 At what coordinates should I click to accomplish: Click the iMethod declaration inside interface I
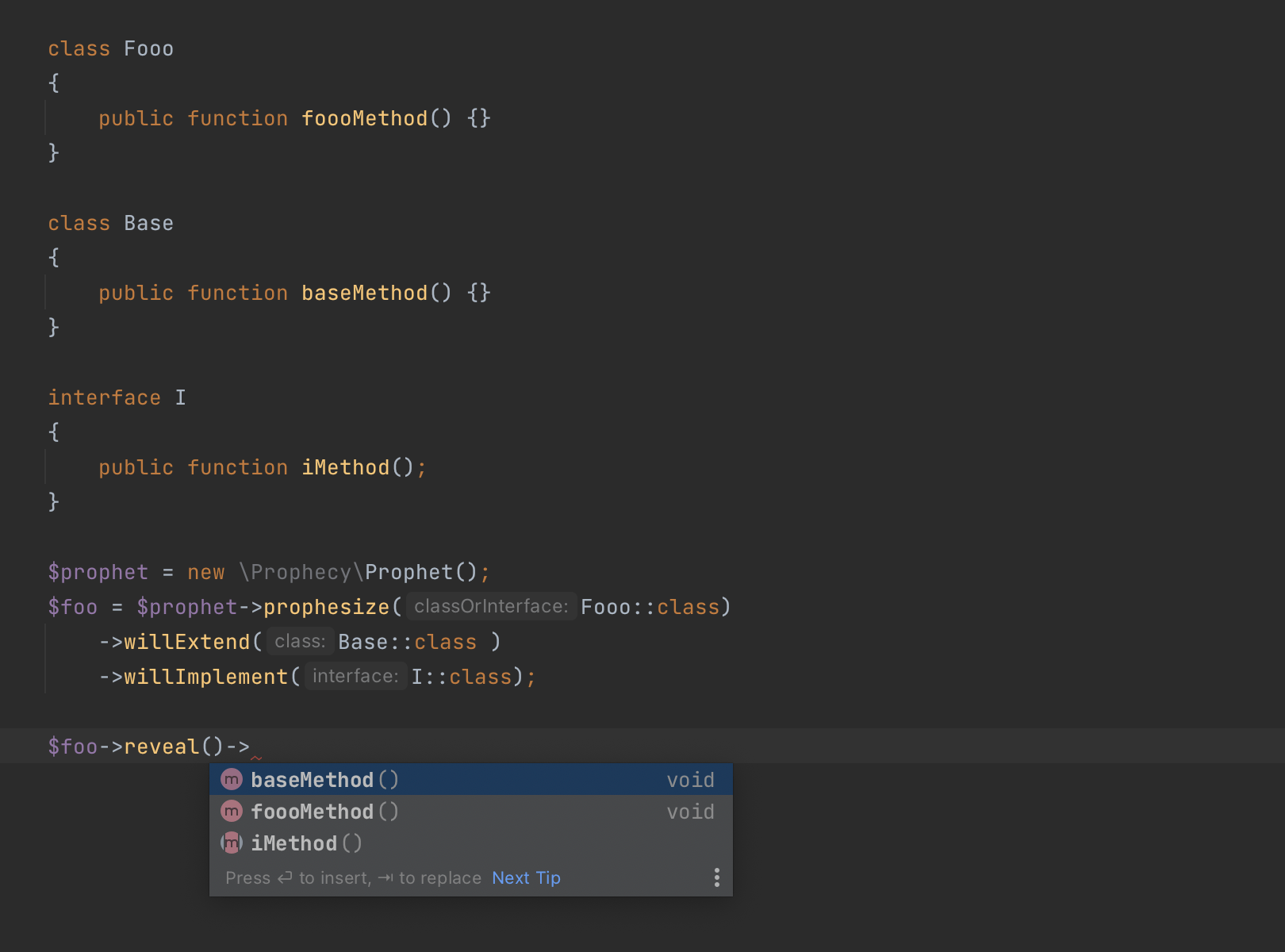click(x=345, y=468)
